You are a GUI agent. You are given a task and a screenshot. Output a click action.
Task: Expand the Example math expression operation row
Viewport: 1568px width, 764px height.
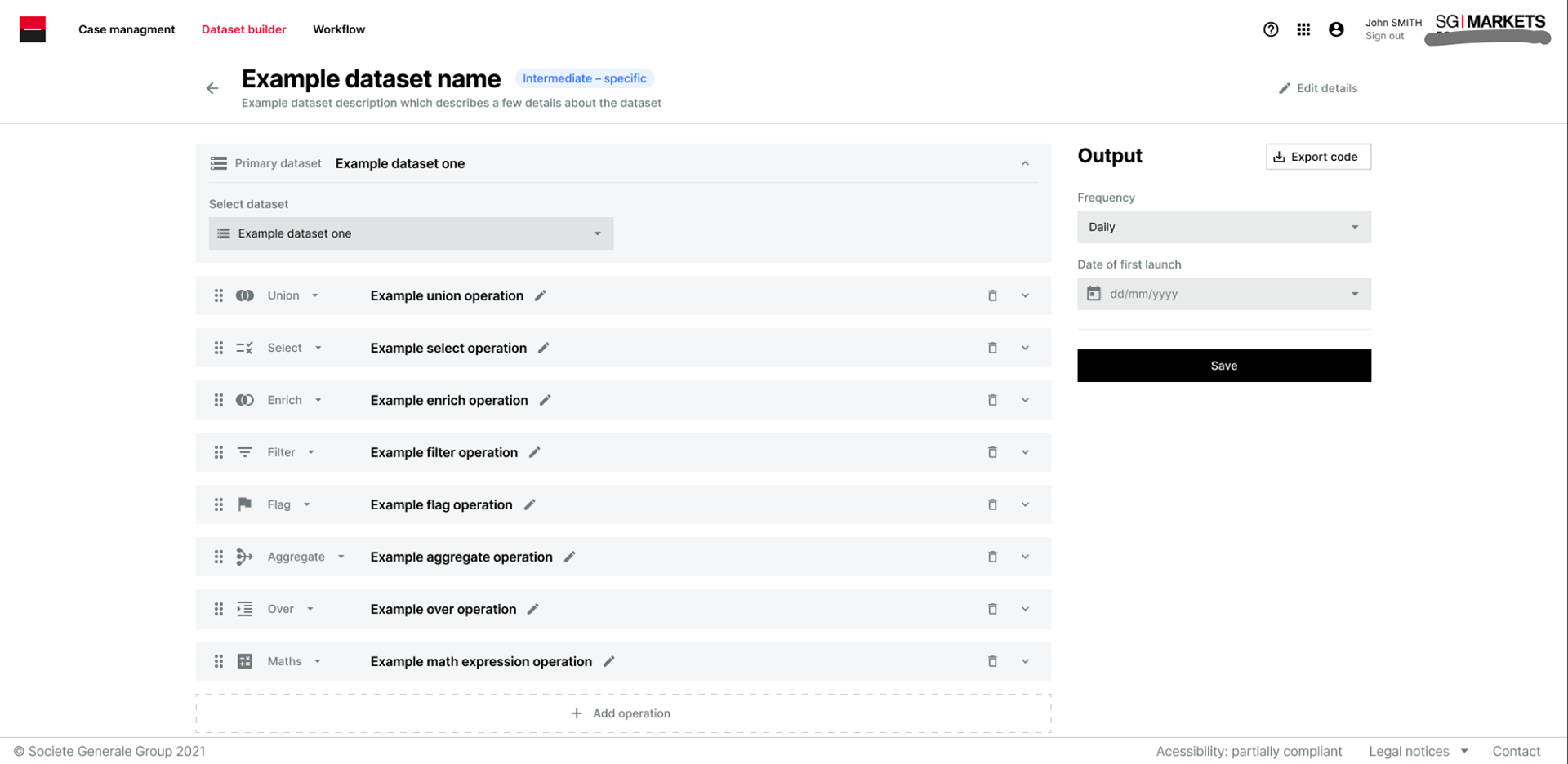(x=1025, y=661)
